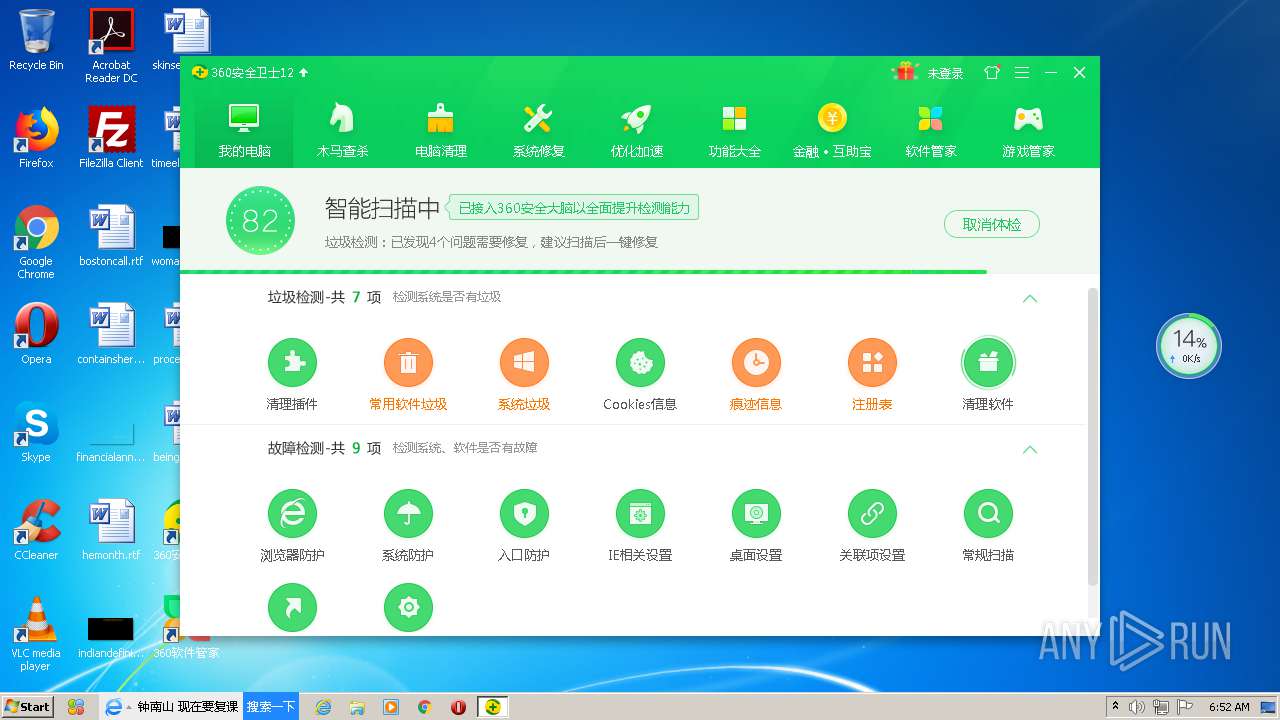Image resolution: width=1280 pixels, height=720 pixels.
Task: Select 痕迹信息 clock icon
Action: coord(756,363)
